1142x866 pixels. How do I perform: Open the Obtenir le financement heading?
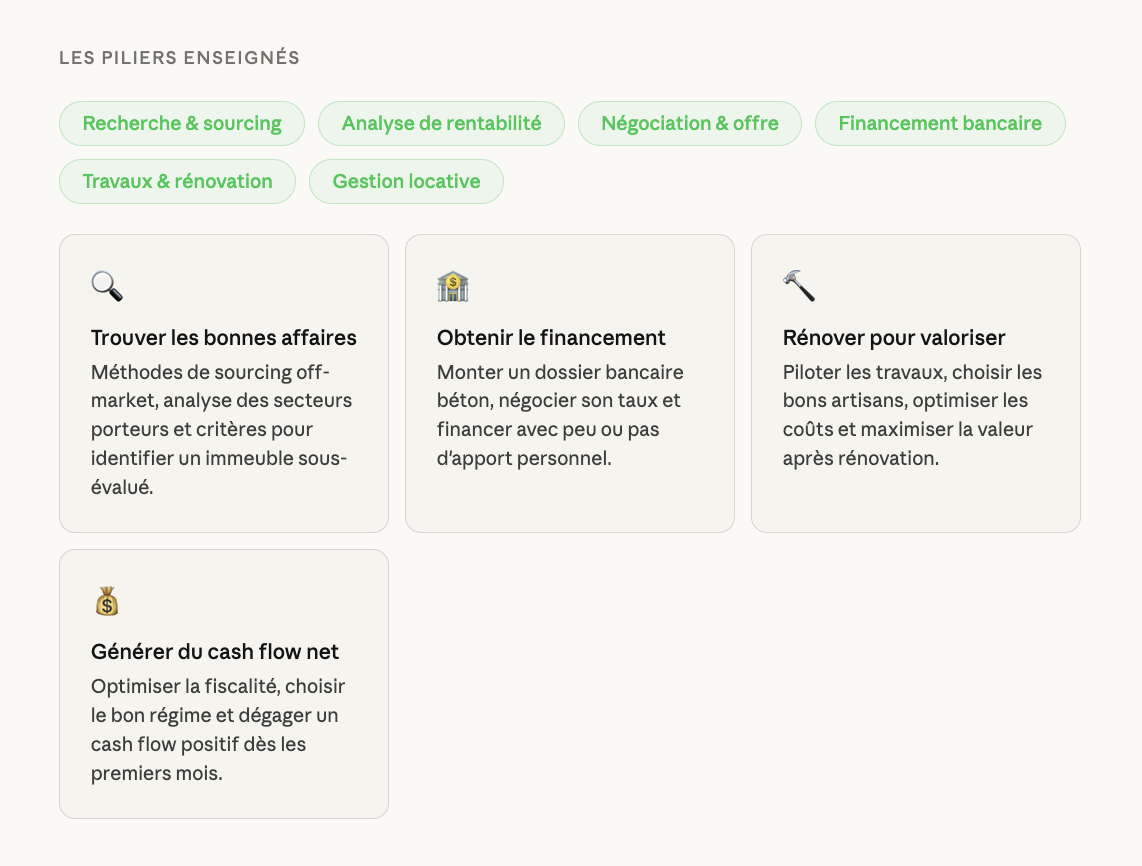coord(551,338)
